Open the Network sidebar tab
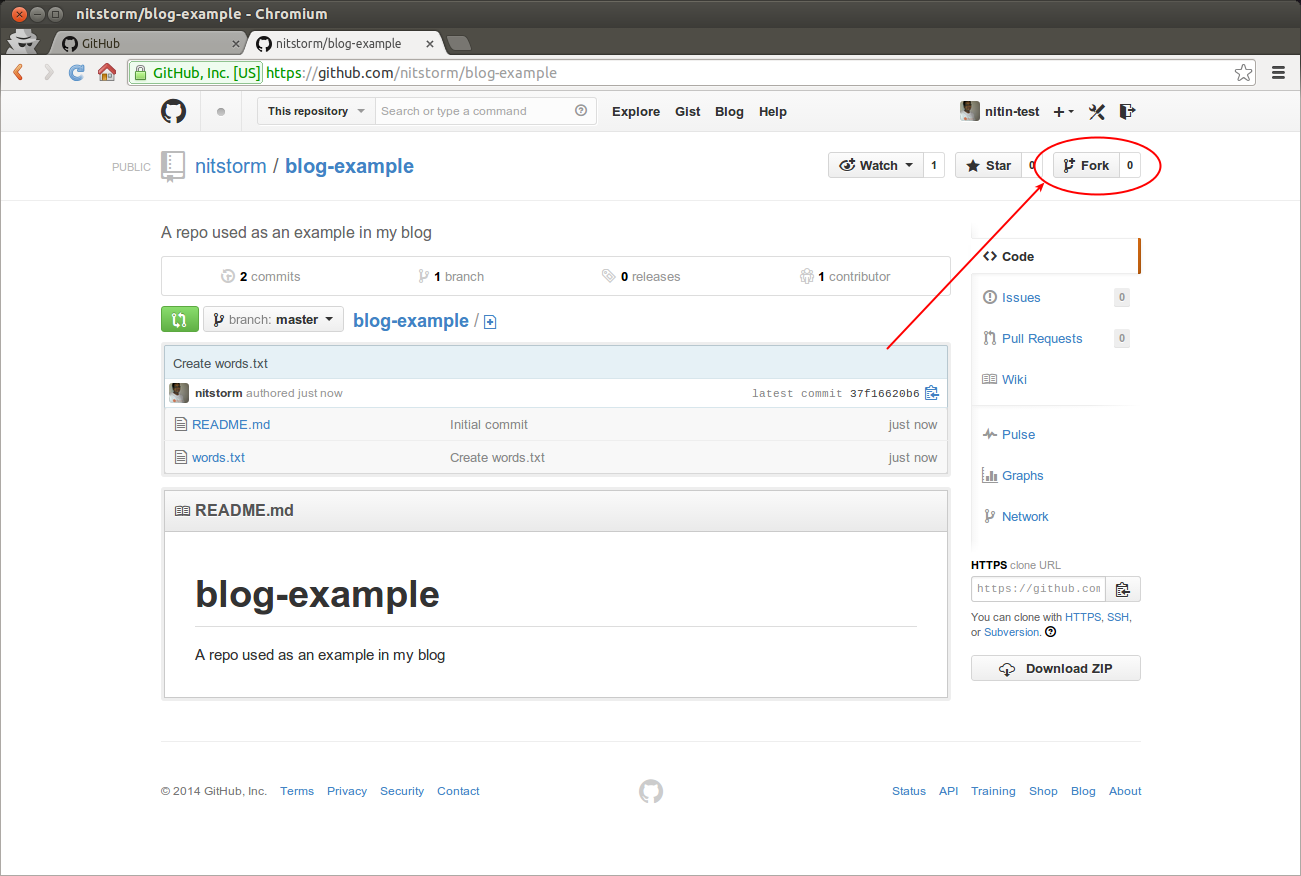 [x=1055, y=517]
